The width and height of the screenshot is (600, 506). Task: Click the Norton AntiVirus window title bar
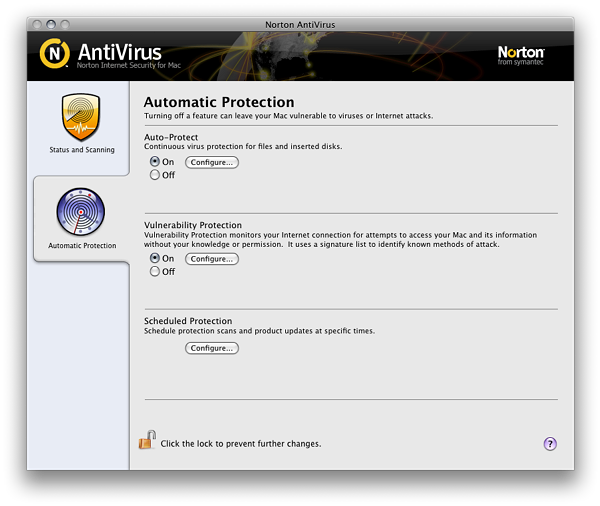pyautogui.click(x=300, y=23)
